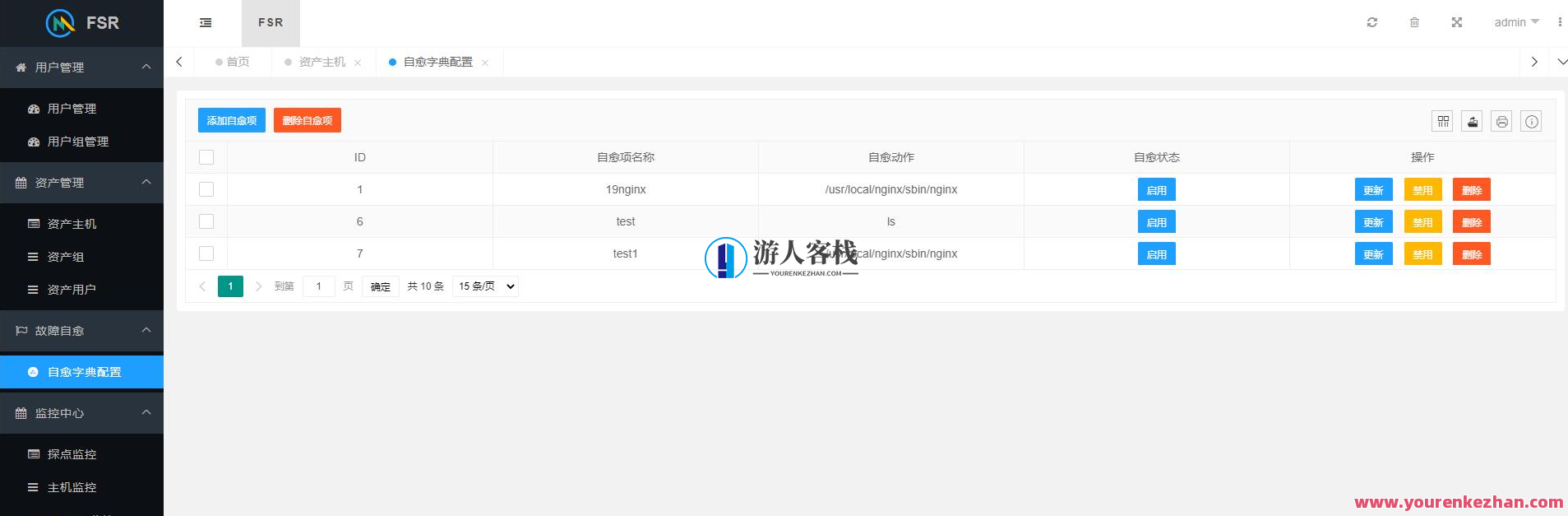
Task: Open 用户管理 submenu item
Action: (x=82, y=109)
